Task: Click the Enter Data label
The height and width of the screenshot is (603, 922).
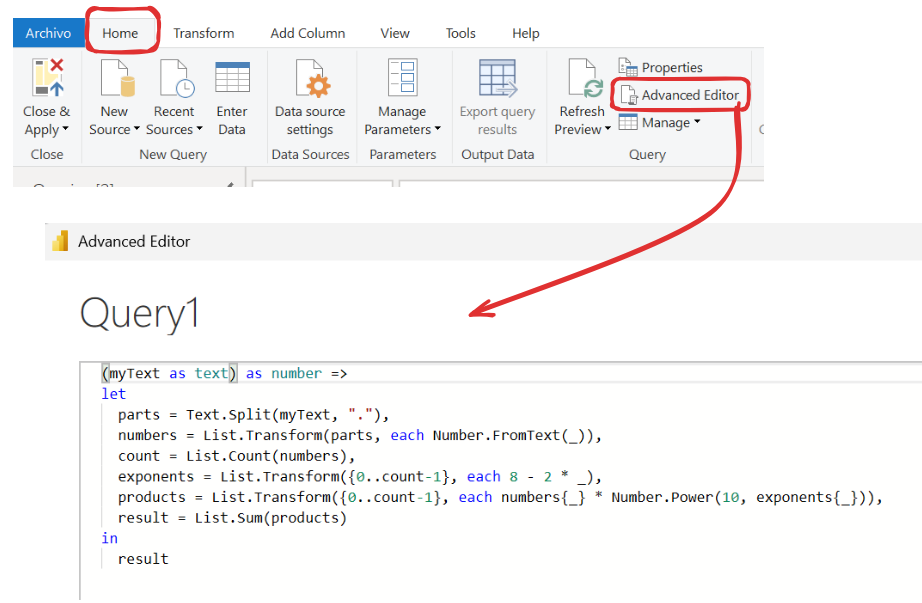Action: 232,120
